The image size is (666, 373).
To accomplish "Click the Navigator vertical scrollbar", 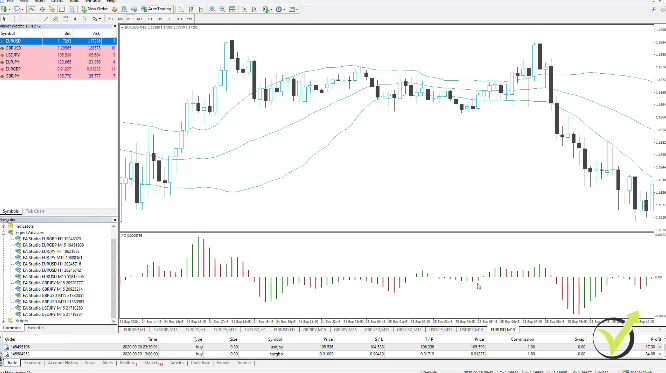I will point(113,273).
